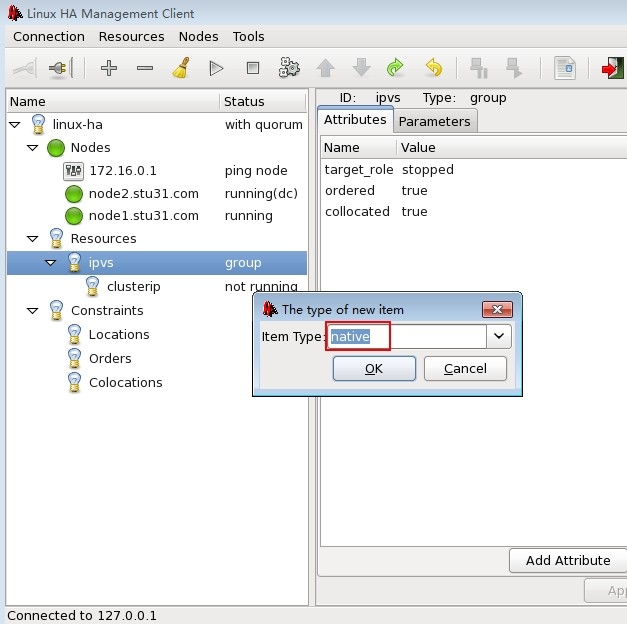Open the Resources menu
627x624 pixels.
click(132, 36)
